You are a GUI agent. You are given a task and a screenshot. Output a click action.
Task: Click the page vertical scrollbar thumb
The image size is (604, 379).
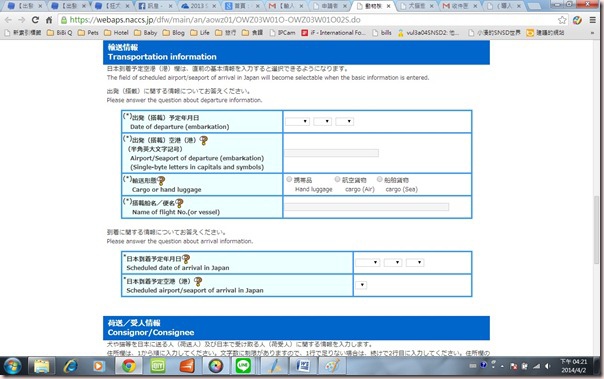596,229
